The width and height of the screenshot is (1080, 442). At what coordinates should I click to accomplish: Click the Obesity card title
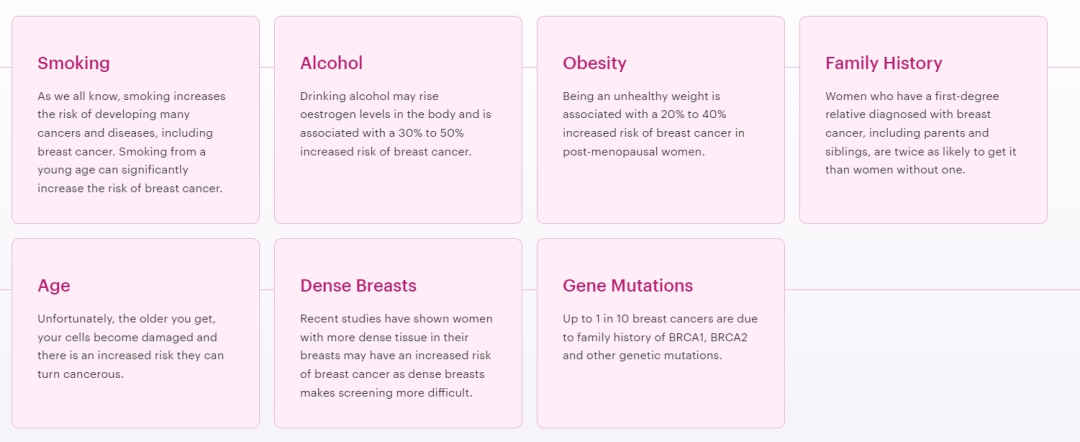tap(594, 63)
